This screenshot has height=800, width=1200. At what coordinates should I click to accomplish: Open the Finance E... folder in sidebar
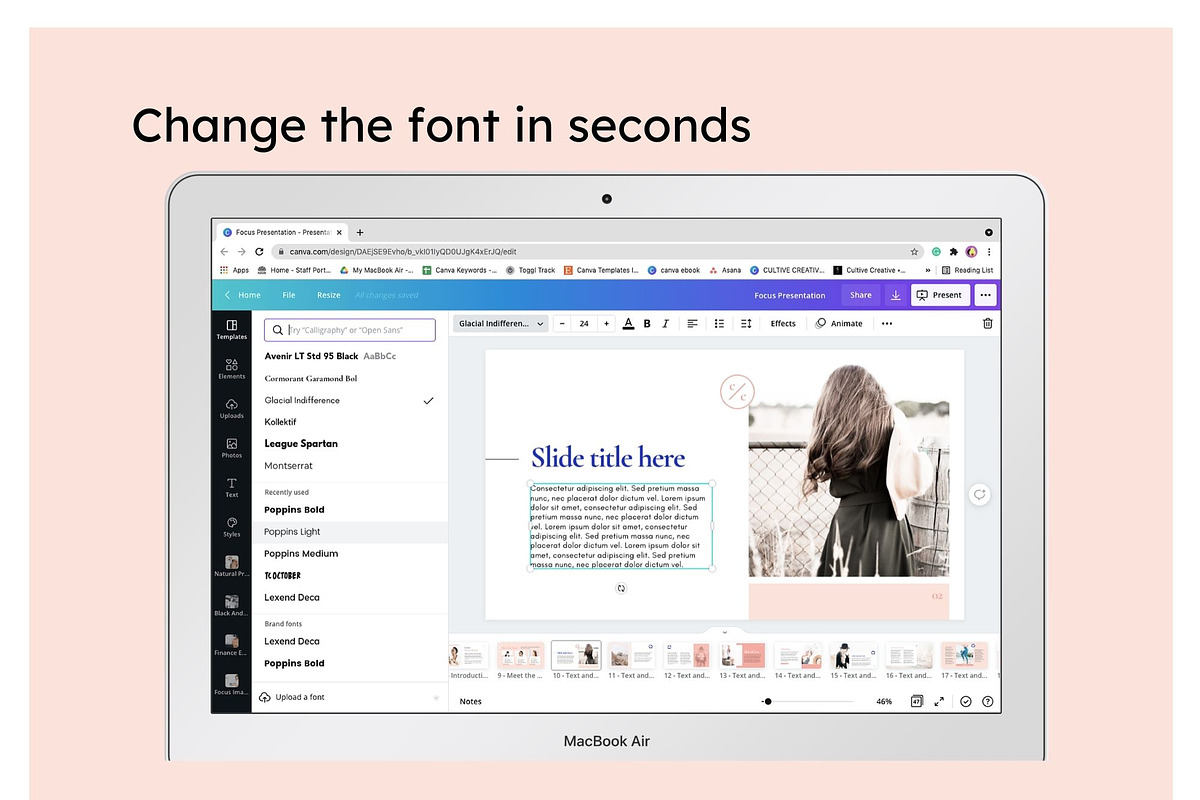(231, 645)
